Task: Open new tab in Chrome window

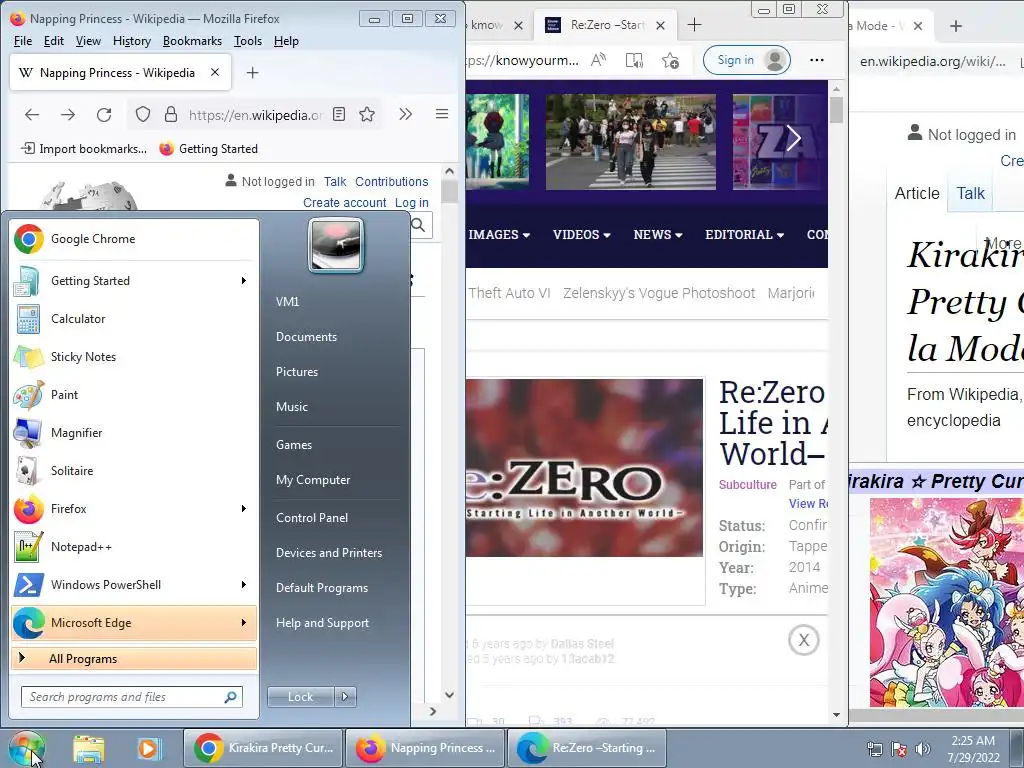Action: click(956, 25)
